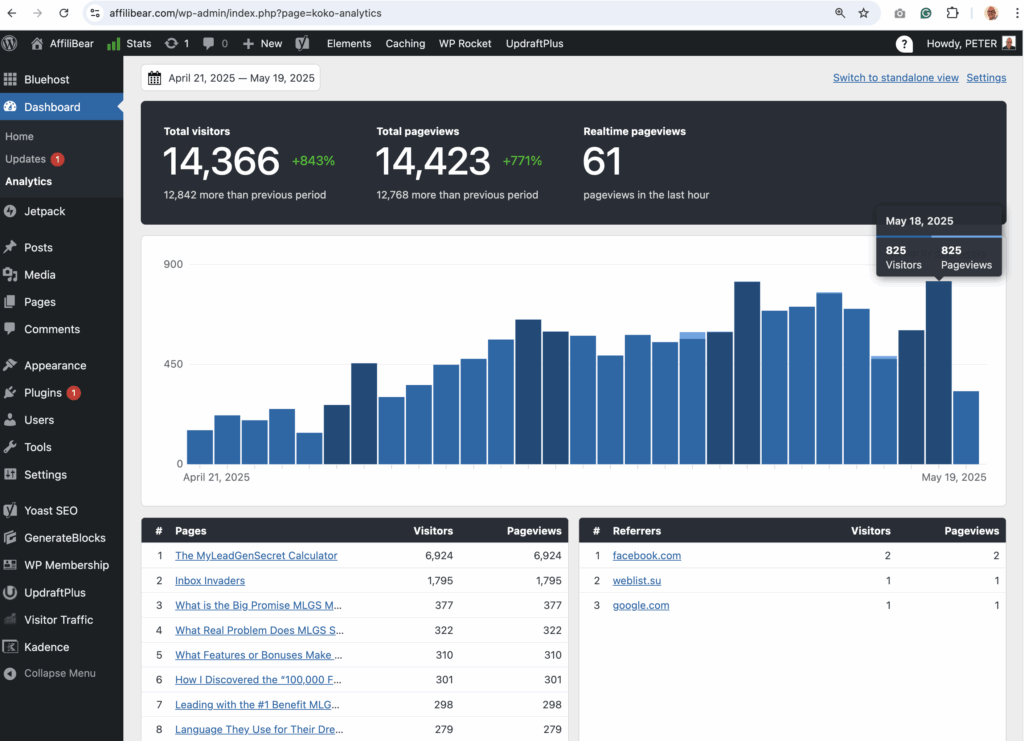Open Kadence in the sidebar
This screenshot has width=1024, height=741.
[x=61, y=648]
